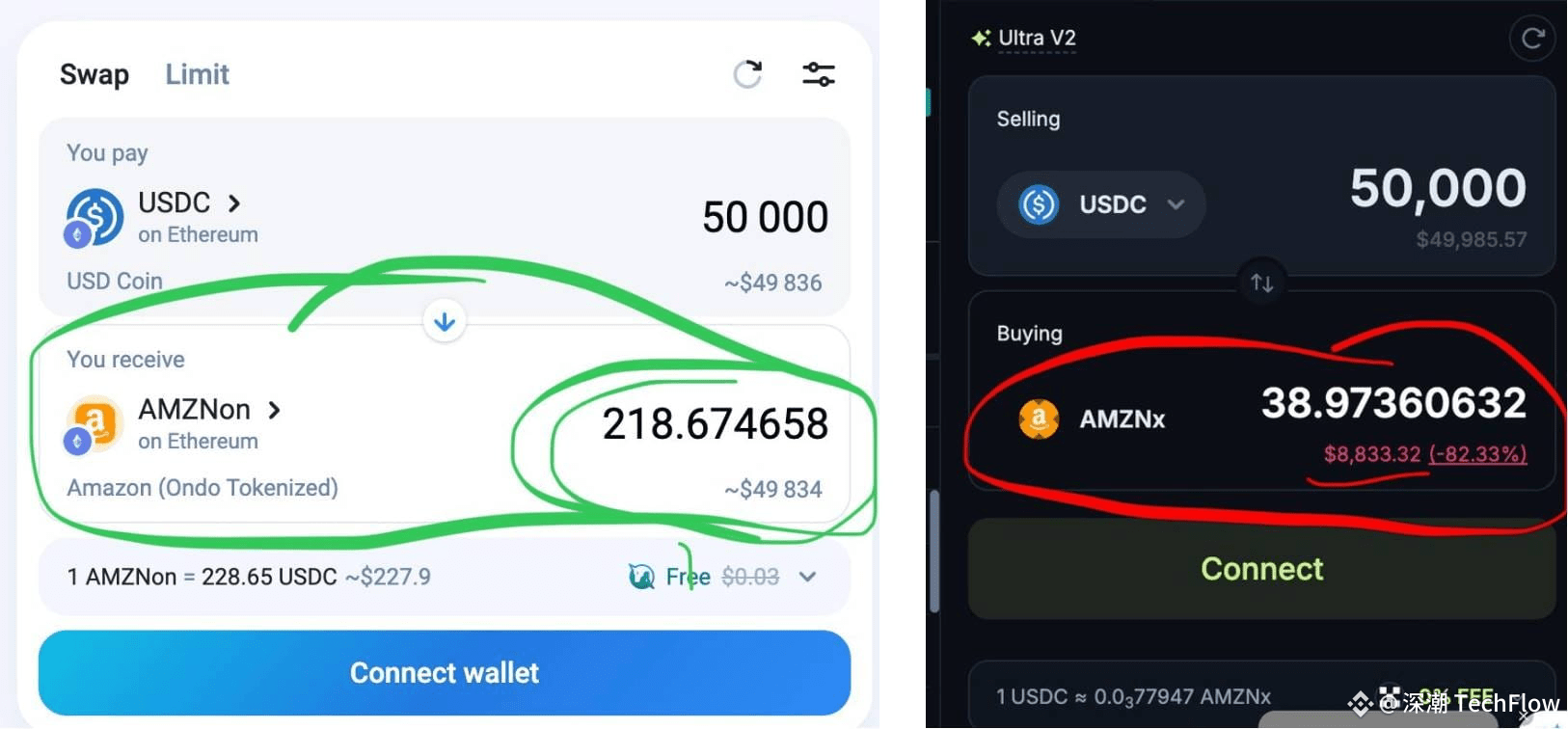Screen dimensions: 1568x729
Task: Flip selling and buying tokens in Ultra V2
Action: tap(1261, 283)
